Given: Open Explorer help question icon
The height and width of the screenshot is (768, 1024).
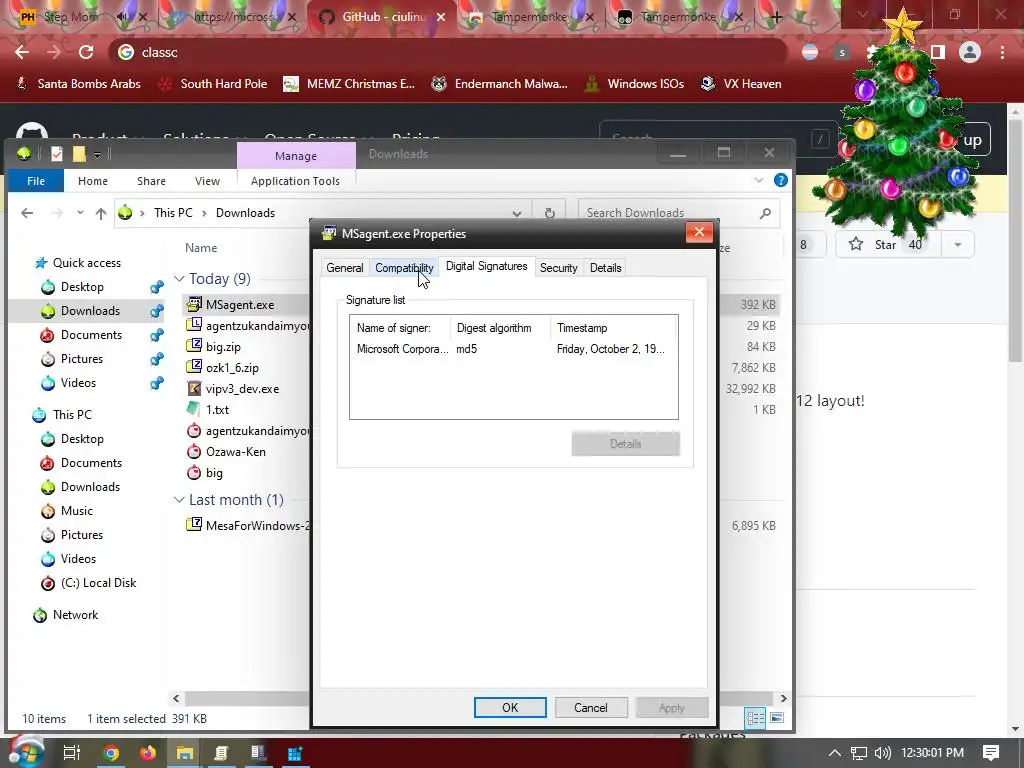Looking at the screenshot, I should (x=780, y=180).
